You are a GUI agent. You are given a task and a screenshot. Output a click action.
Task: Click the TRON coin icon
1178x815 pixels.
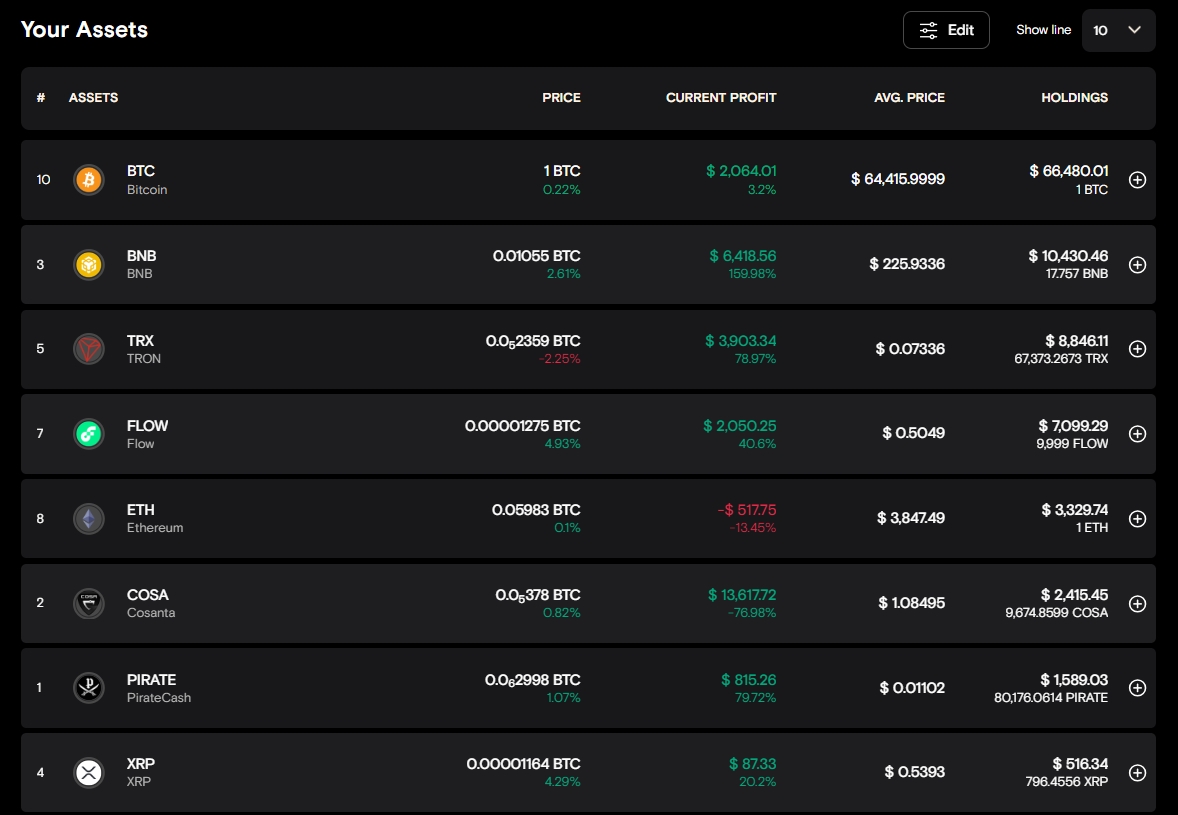click(89, 349)
